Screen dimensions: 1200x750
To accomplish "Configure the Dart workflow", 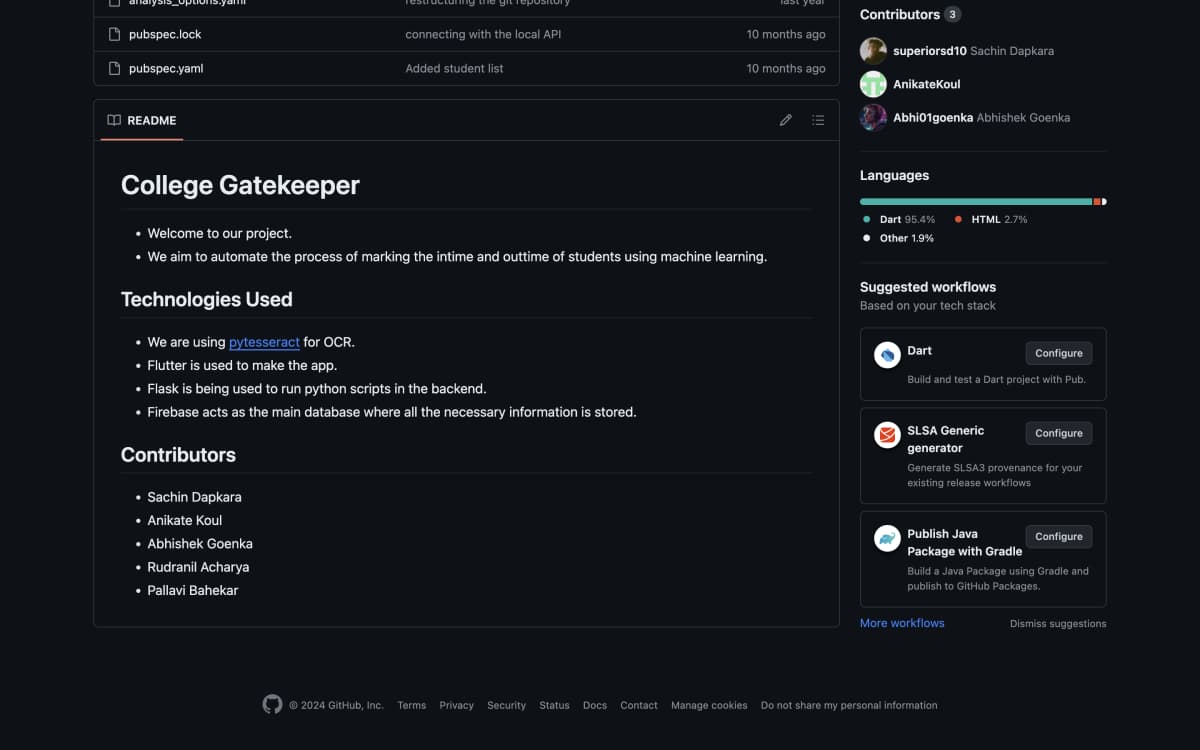I will (x=1058, y=353).
